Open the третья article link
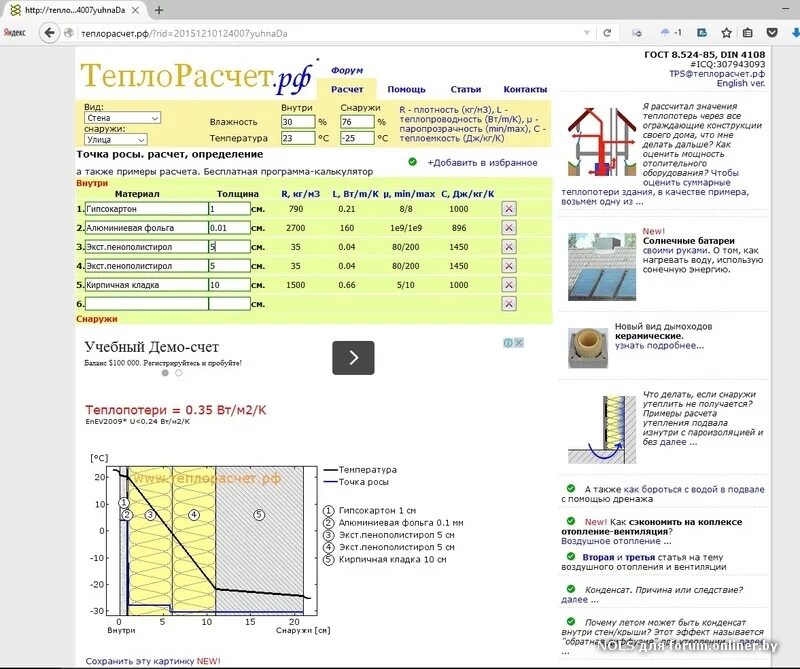800x669 pixels. tap(640, 557)
